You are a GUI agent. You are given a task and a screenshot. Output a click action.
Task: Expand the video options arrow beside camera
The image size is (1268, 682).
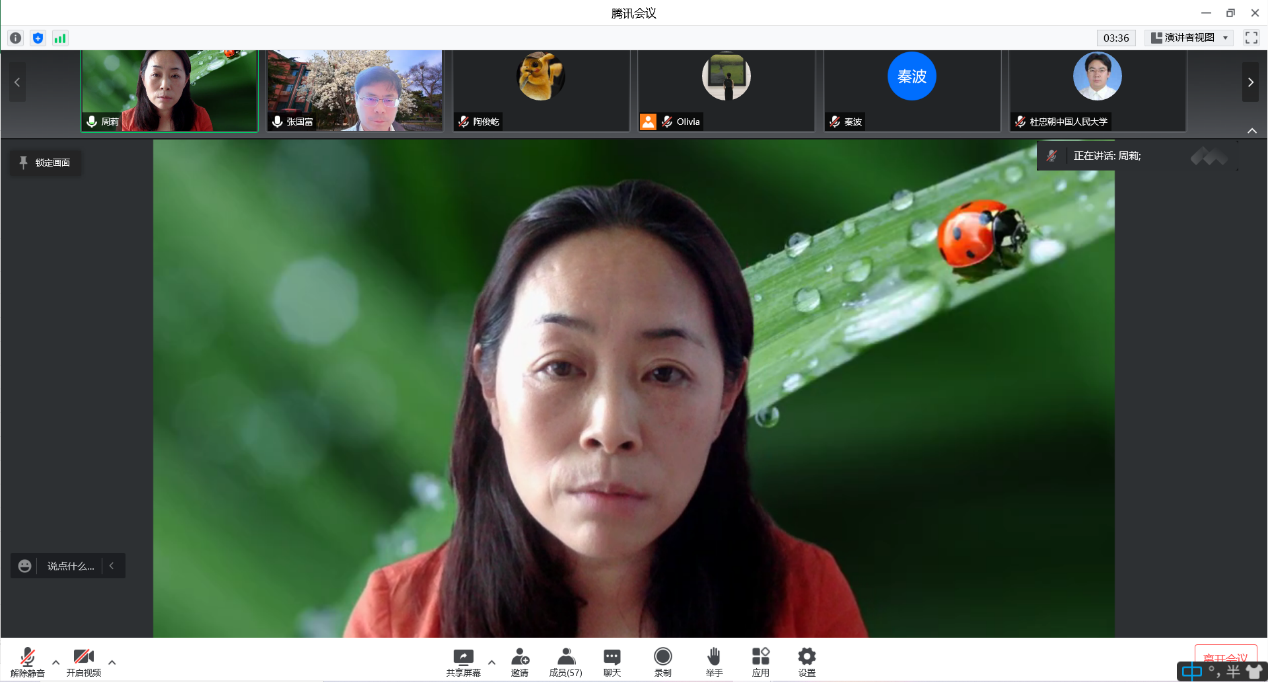[x=112, y=661]
